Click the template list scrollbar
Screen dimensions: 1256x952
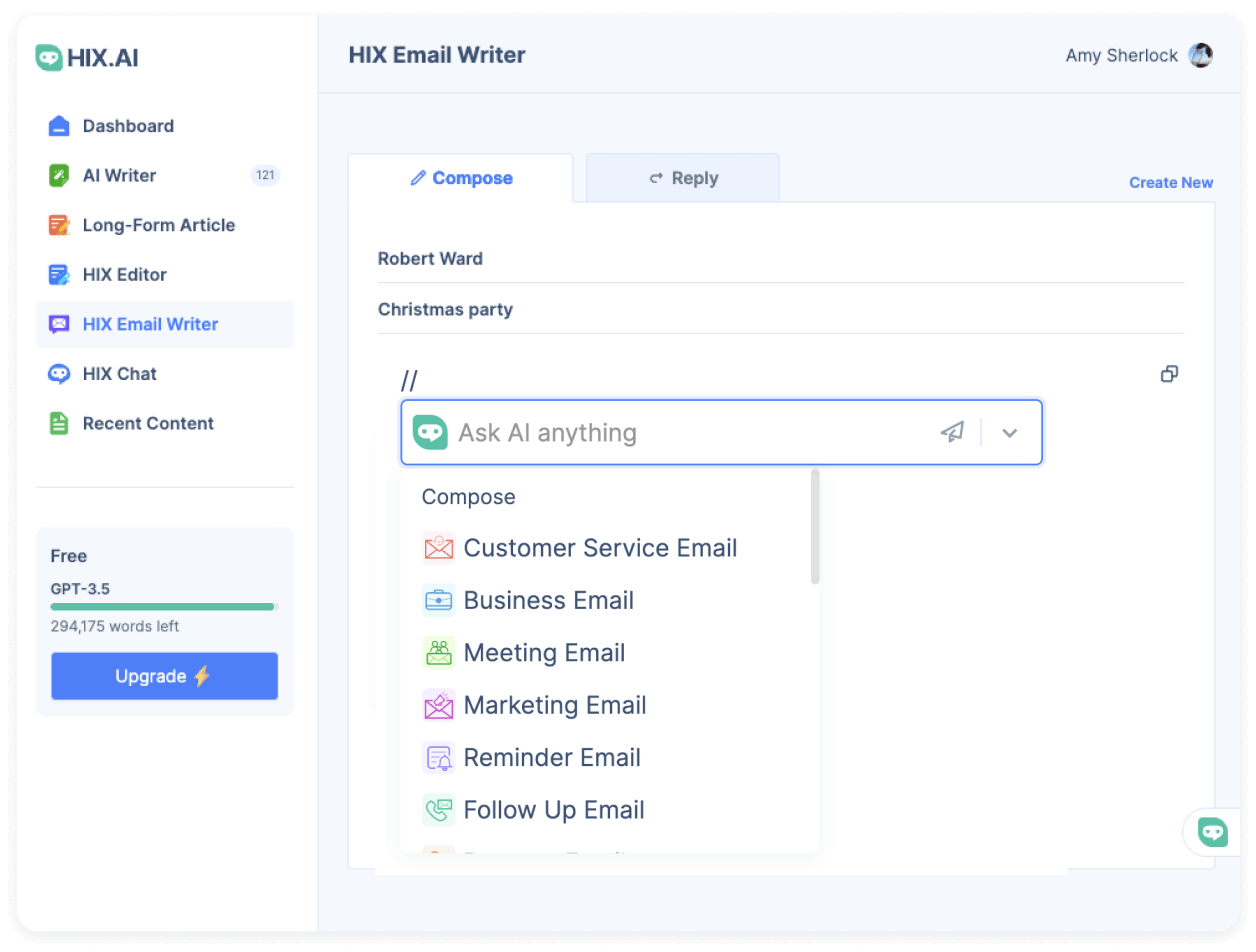[x=816, y=527]
